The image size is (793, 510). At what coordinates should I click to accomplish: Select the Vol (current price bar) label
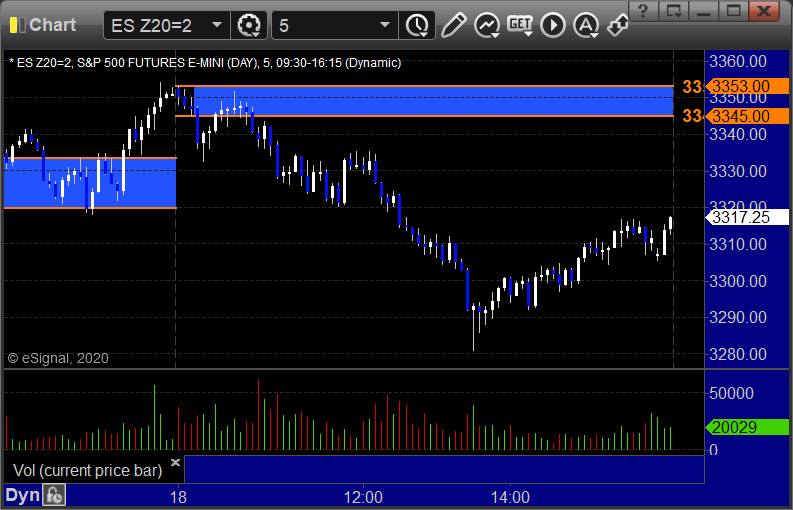[x=87, y=471]
